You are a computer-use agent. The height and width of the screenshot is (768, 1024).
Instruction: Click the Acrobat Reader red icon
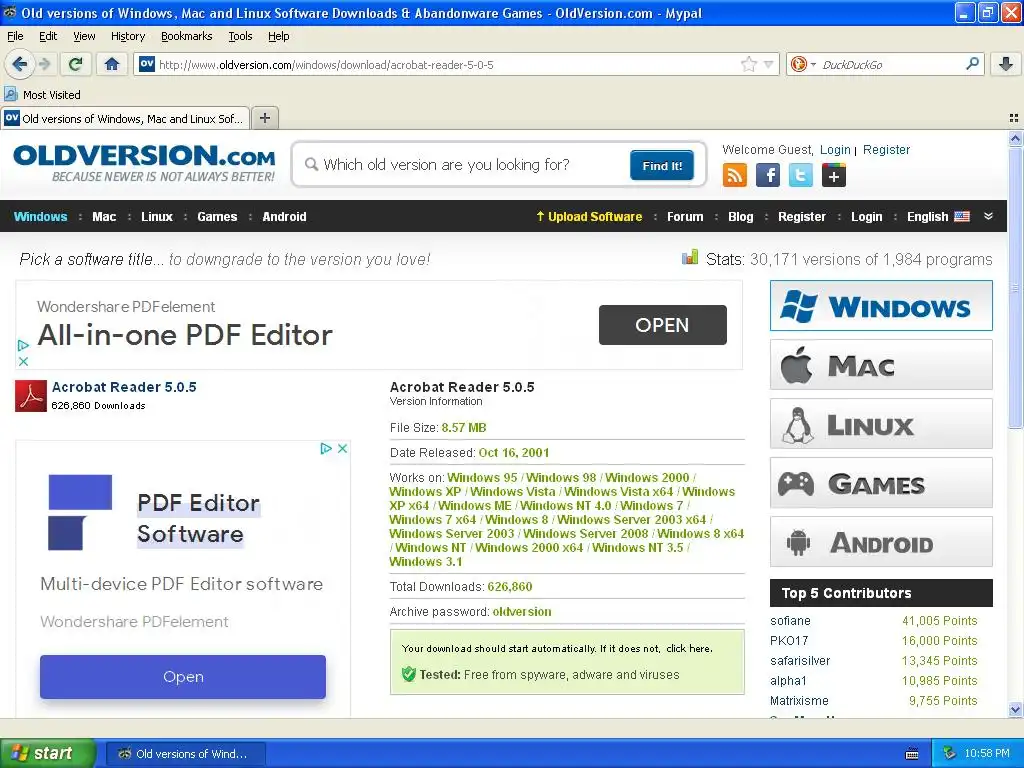tap(31, 396)
